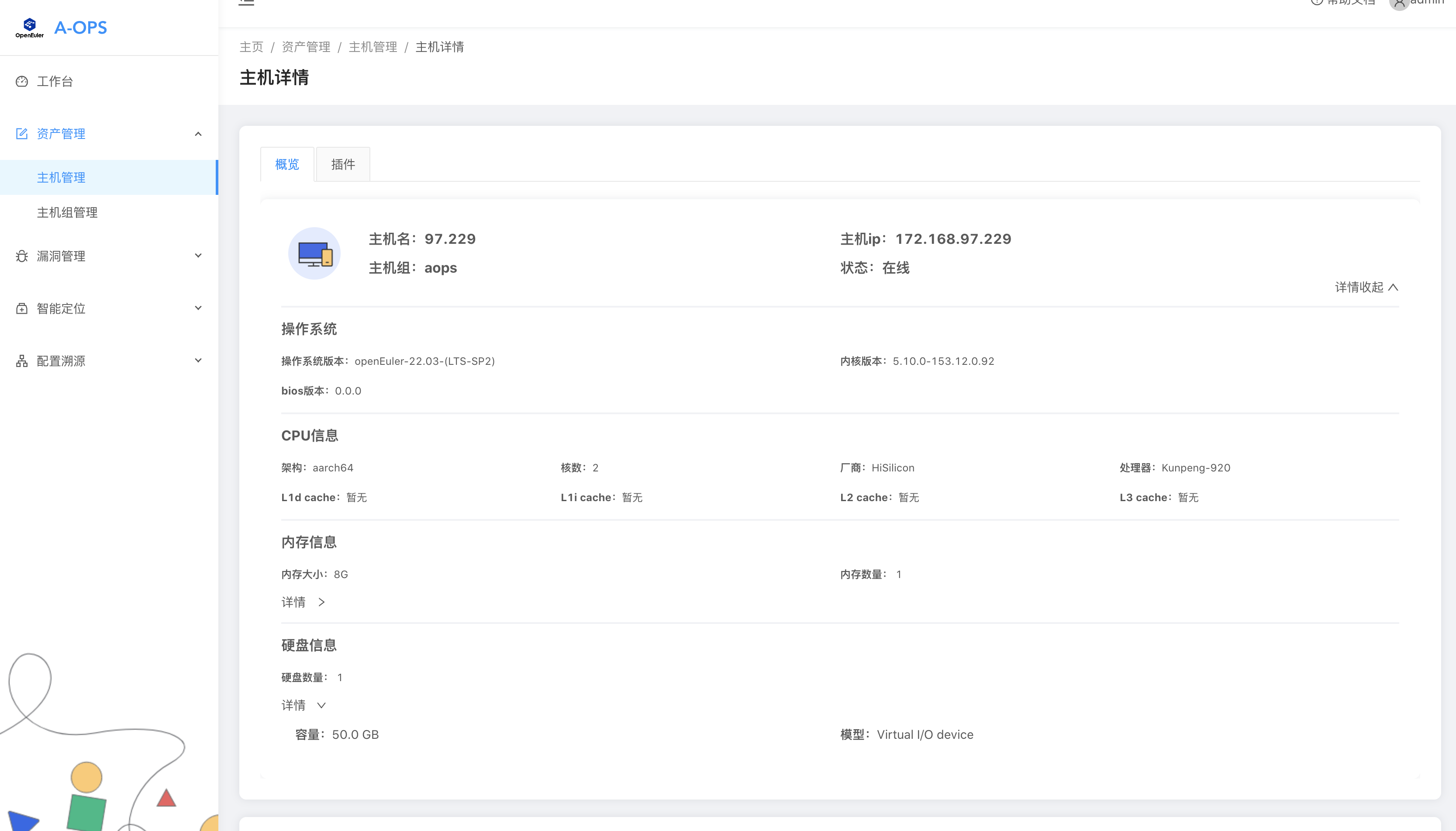Open 主机组管理 in sidebar
Screen dimensions: 1456x831
tap(67, 213)
